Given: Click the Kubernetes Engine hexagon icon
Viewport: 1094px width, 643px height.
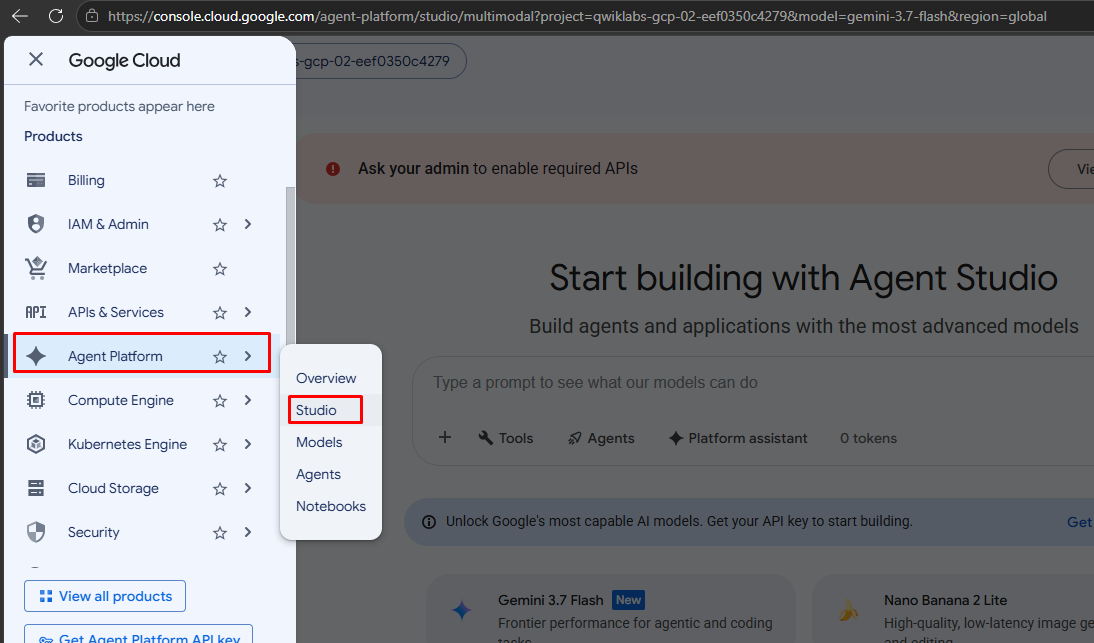Looking at the screenshot, I should [36, 444].
